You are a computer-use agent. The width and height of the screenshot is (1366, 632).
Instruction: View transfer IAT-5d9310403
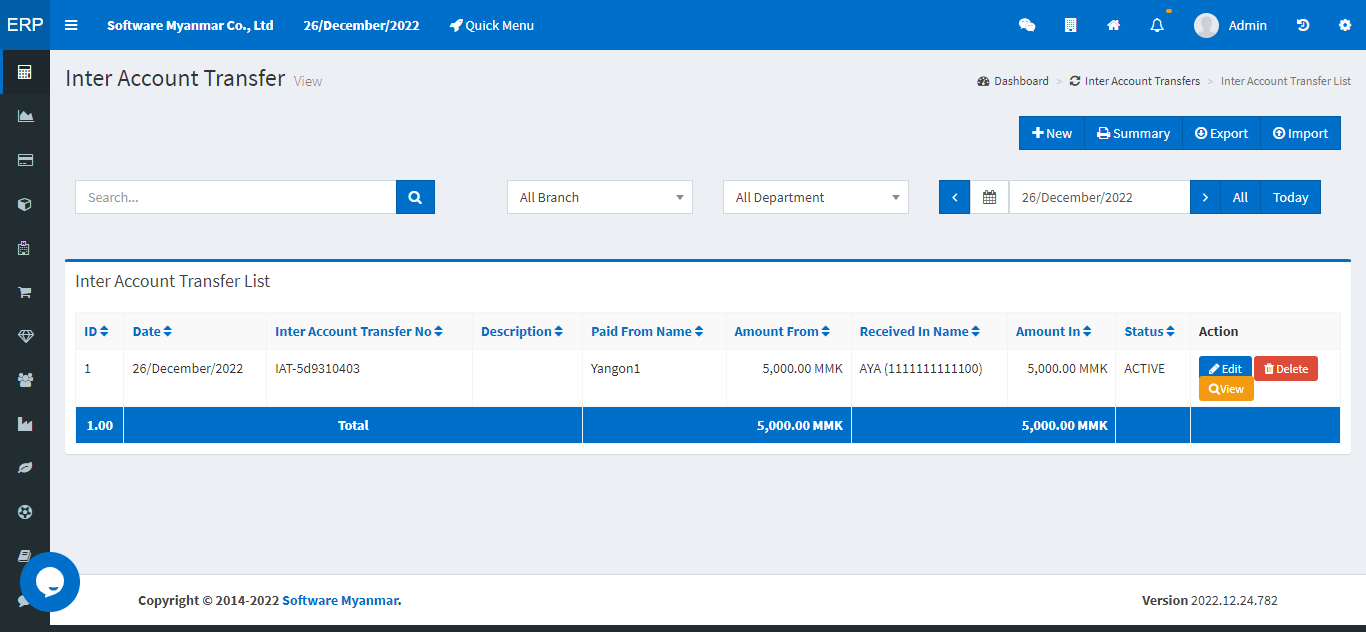(x=1226, y=389)
